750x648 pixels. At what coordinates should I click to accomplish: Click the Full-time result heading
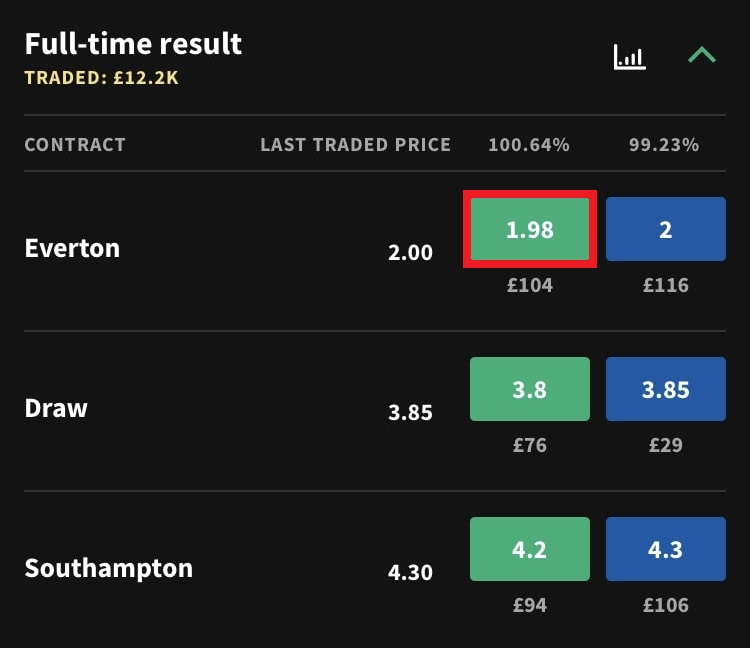point(133,44)
